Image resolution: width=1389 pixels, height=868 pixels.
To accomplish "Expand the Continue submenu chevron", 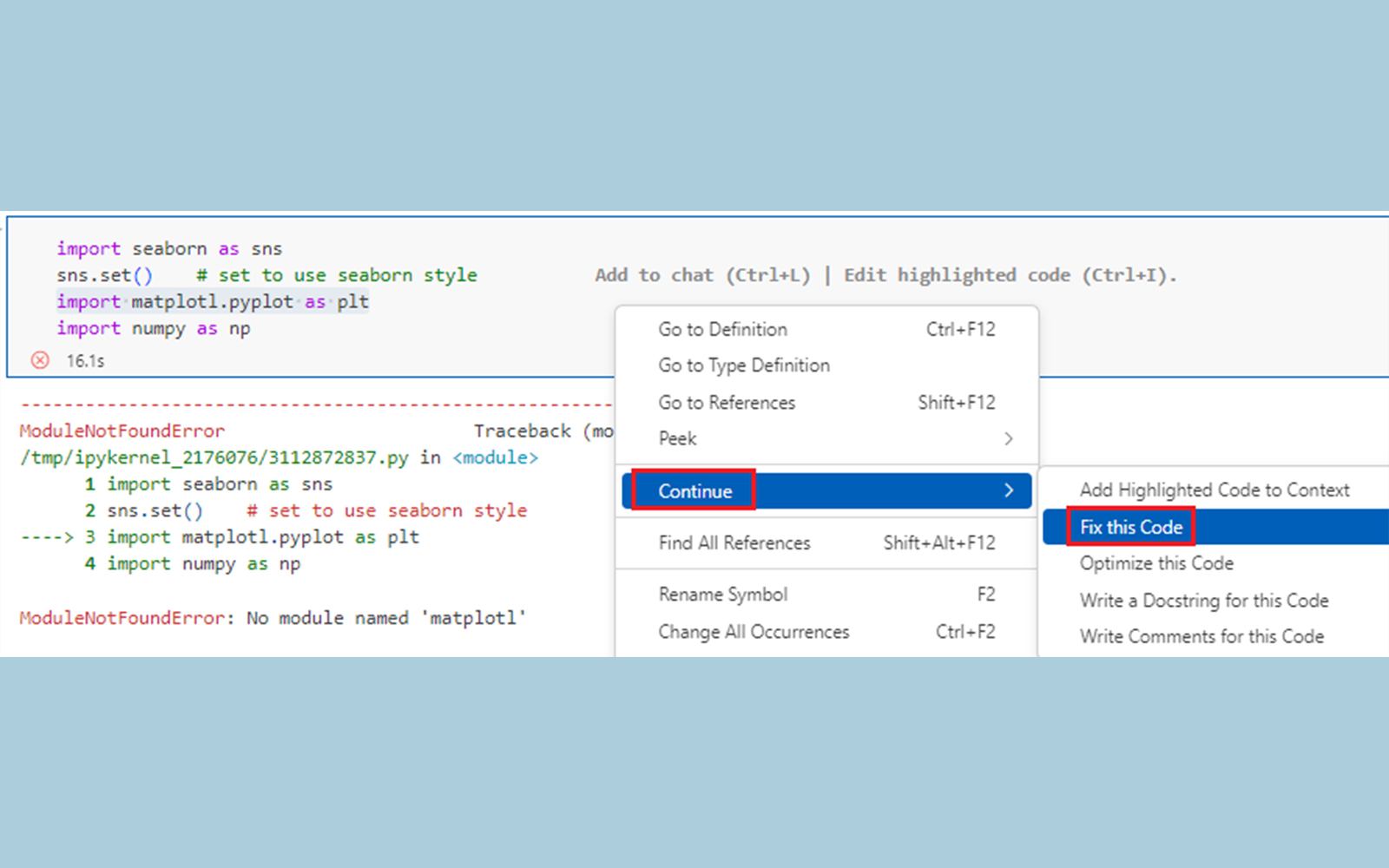I will click(x=1008, y=490).
